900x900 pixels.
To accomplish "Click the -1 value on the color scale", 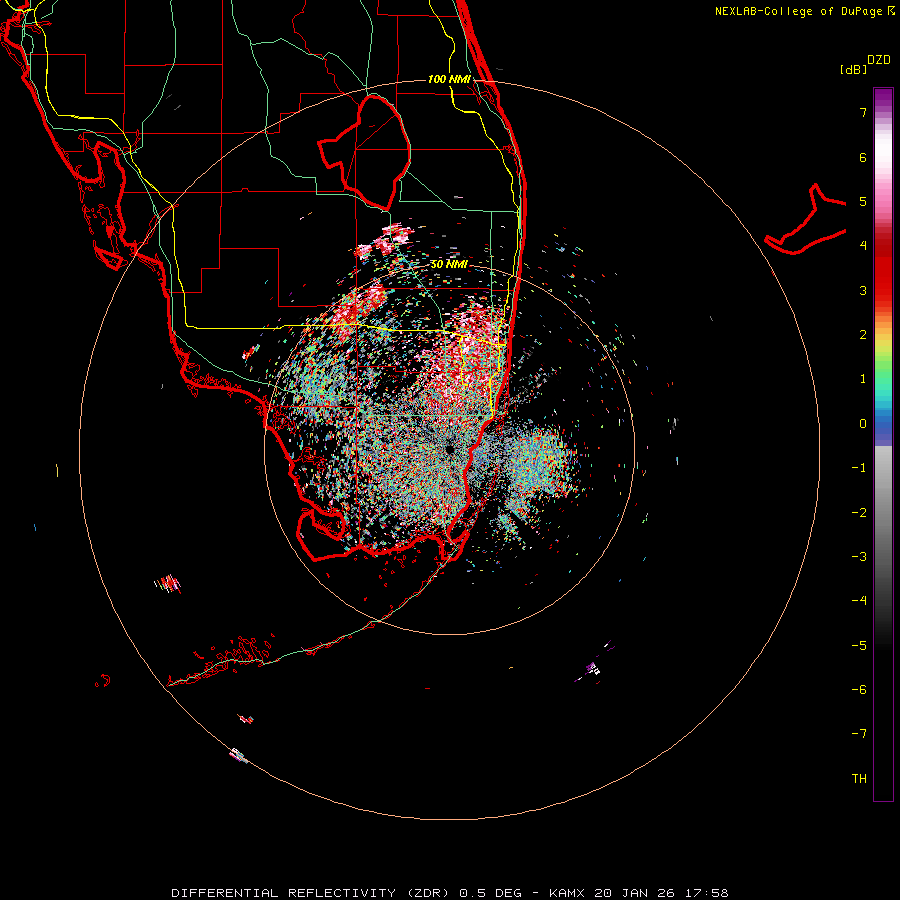I will click(859, 468).
